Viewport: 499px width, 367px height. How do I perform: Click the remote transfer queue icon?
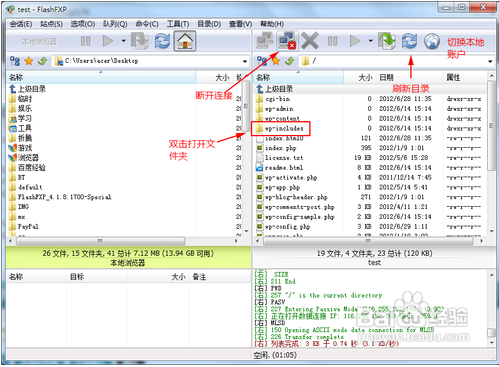(x=387, y=41)
